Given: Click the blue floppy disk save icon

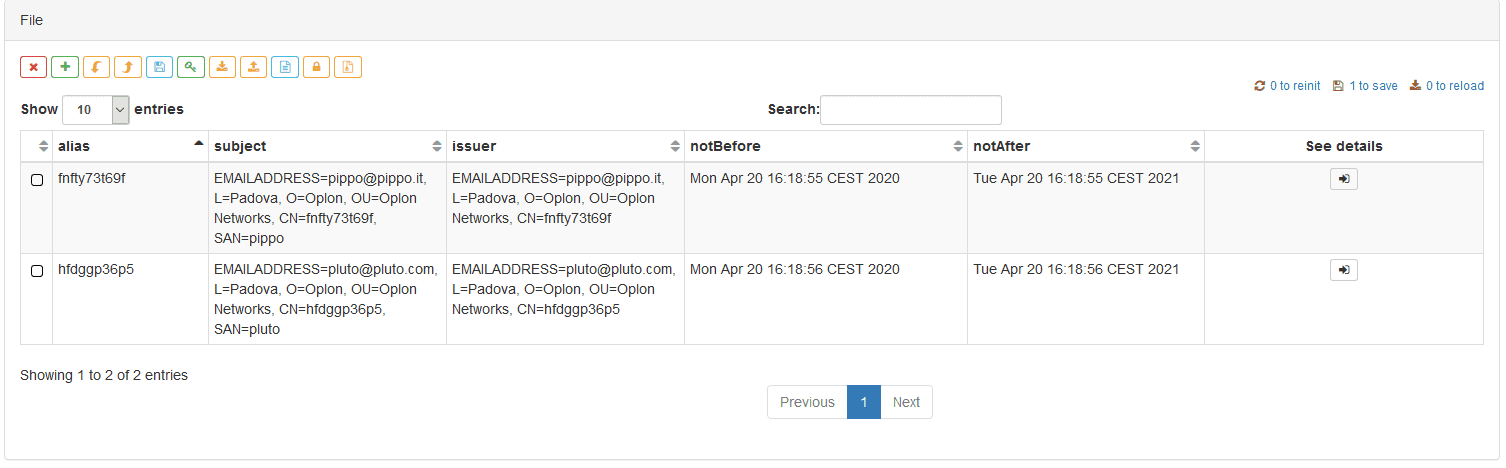Looking at the screenshot, I should (x=159, y=67).
